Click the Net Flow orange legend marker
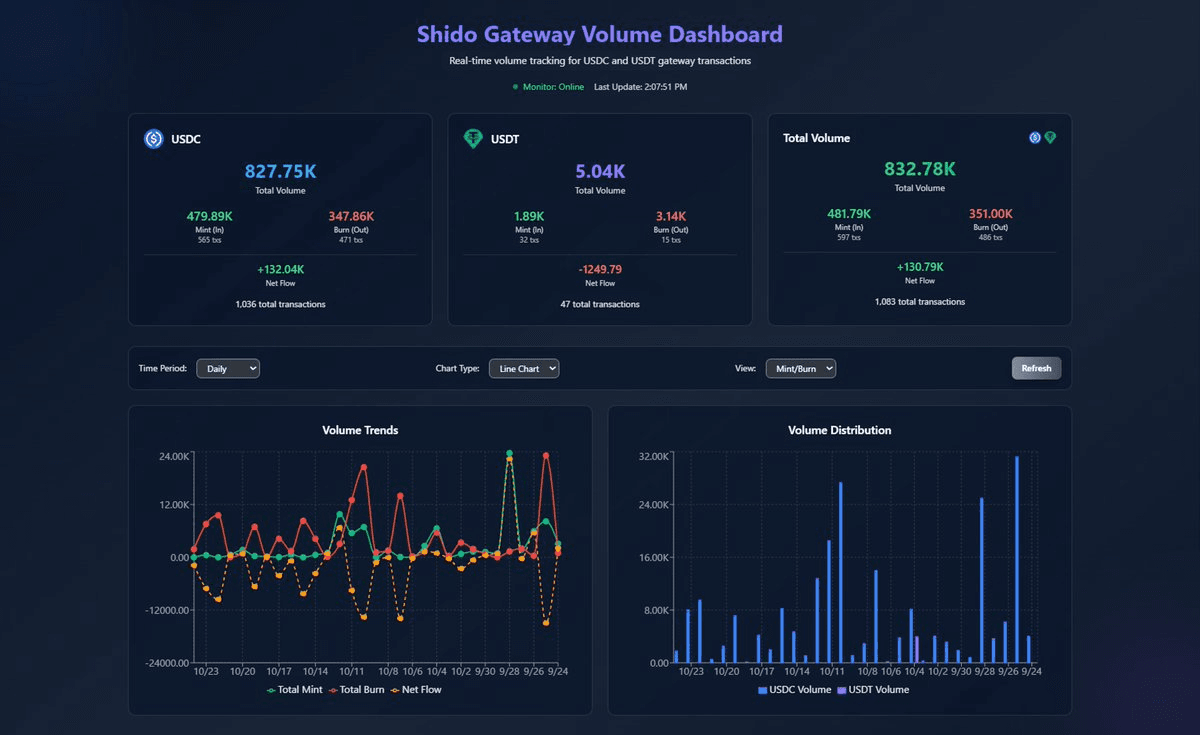The height and width of the screenshot is (735, 1200). click(397, 689)
